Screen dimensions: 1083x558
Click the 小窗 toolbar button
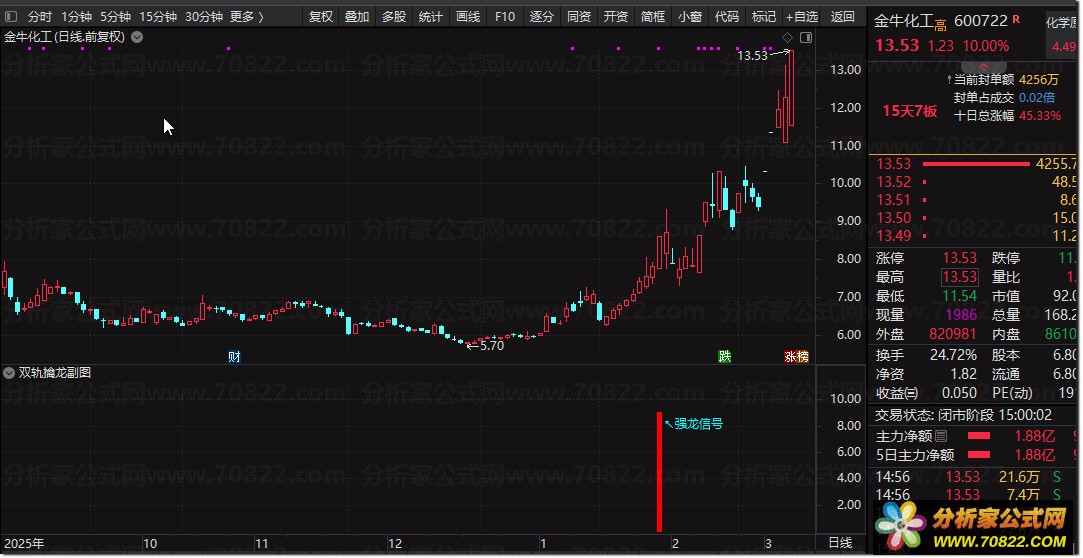(x=690, y=16)
